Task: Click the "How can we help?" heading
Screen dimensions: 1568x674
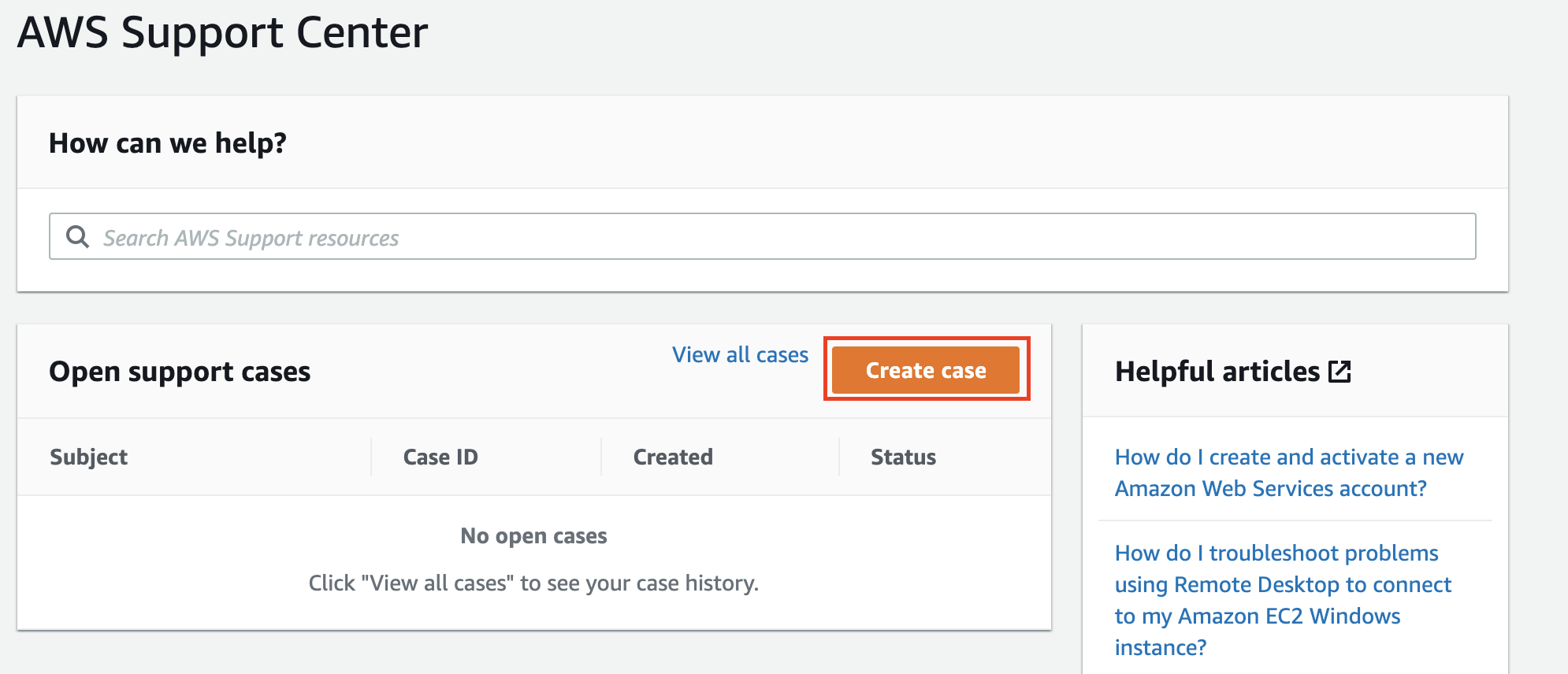Action: [167, 143]
